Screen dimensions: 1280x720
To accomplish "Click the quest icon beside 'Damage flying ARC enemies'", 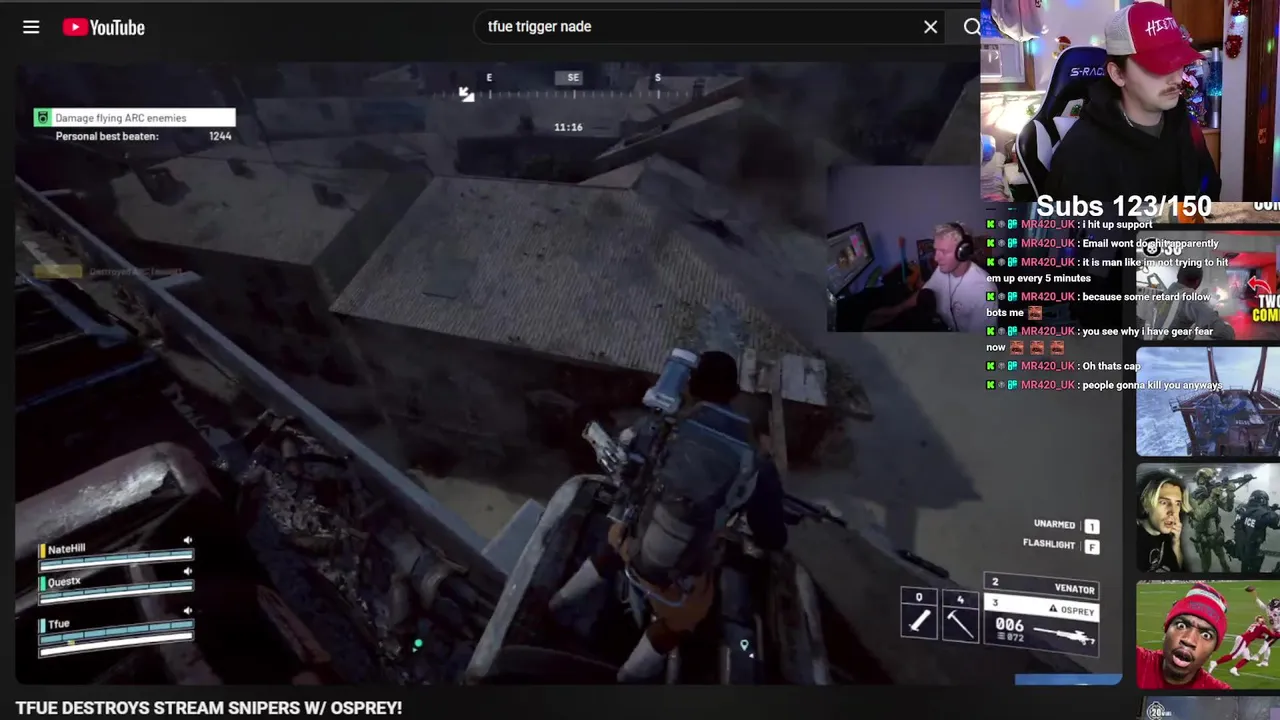I will coord(42,118).
